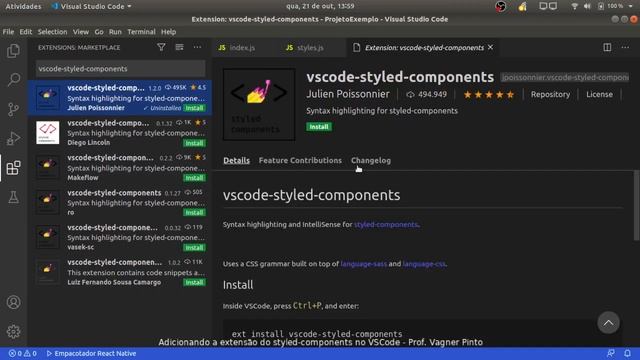This screenshot has width=640, height=360.
Task: Select the Changelog tab
Action: tap(371, 160)
